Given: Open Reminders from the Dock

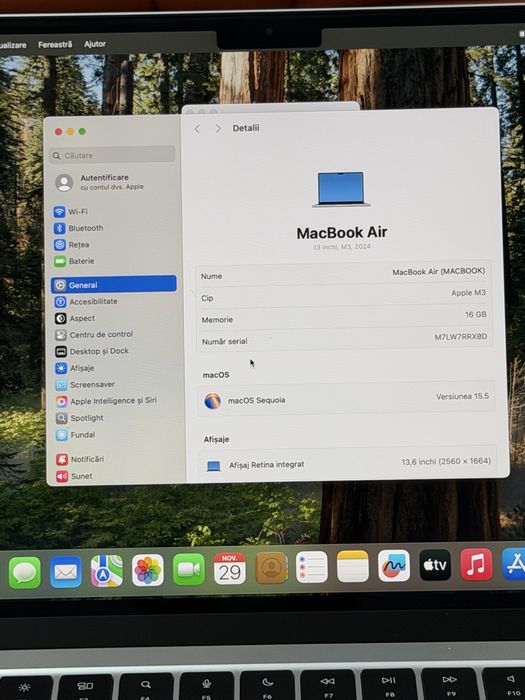Looking at the screenshot, I should (312, 567).
